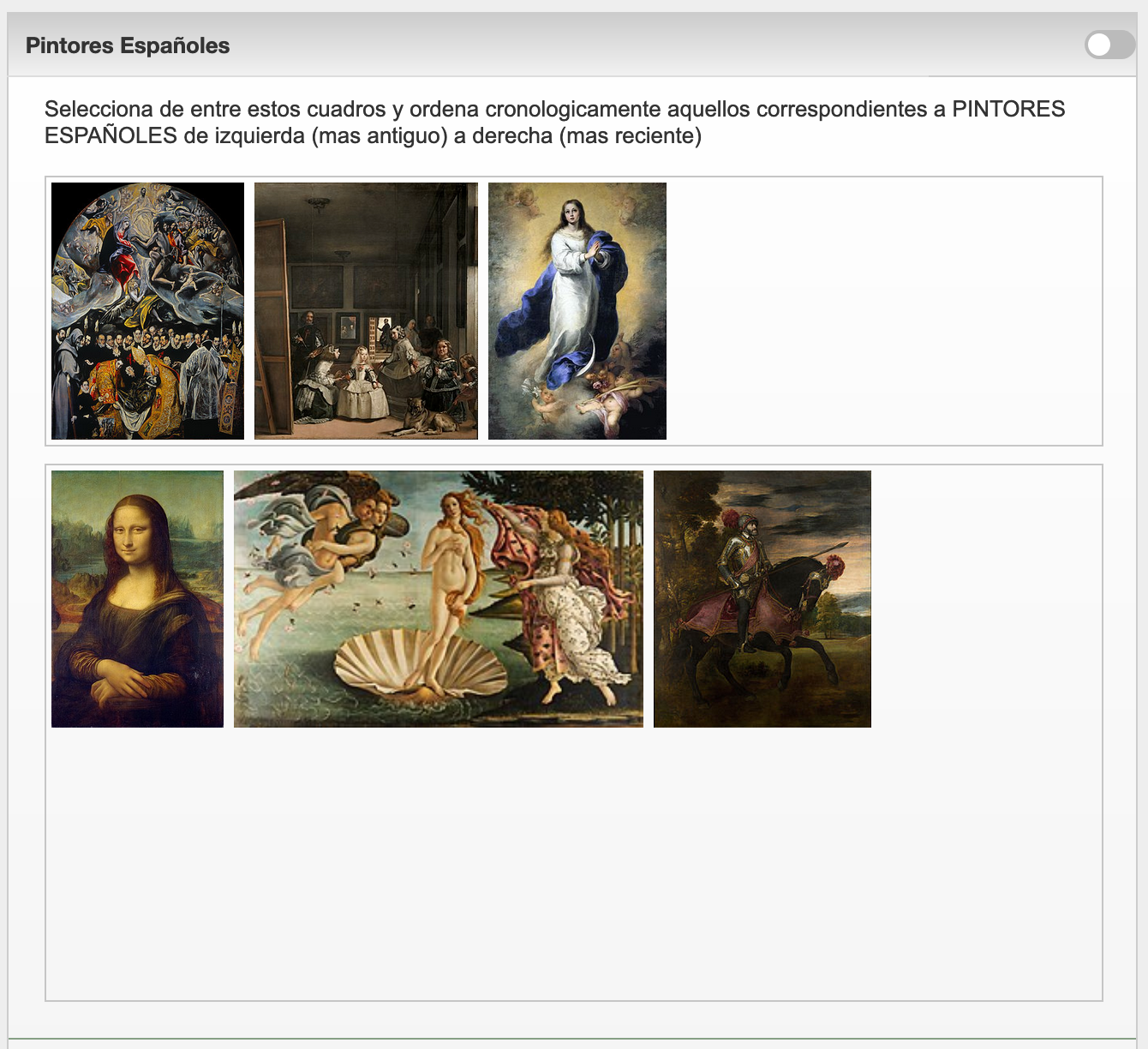The image size is (1148, 1049).
Task: Click empty space in the upper drop zone
Action: click(x=882, y=310)
